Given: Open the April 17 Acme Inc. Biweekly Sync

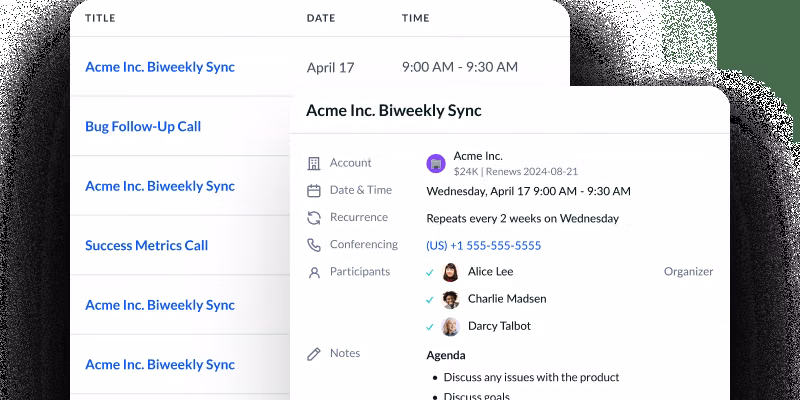Looking at the screenshot, I should point(160,67).
